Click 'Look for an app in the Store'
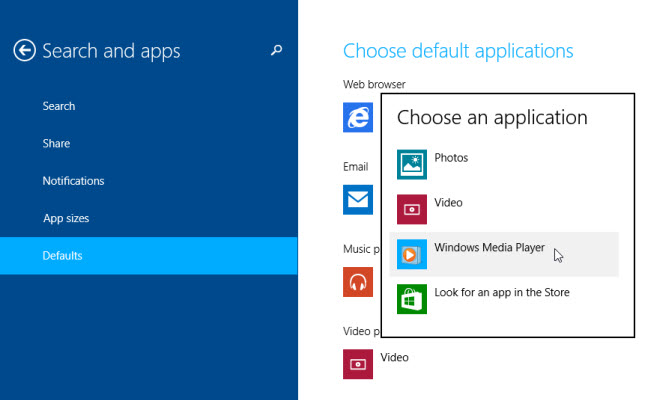Screen dimensions: 660x400 click(x=502, y=293)
